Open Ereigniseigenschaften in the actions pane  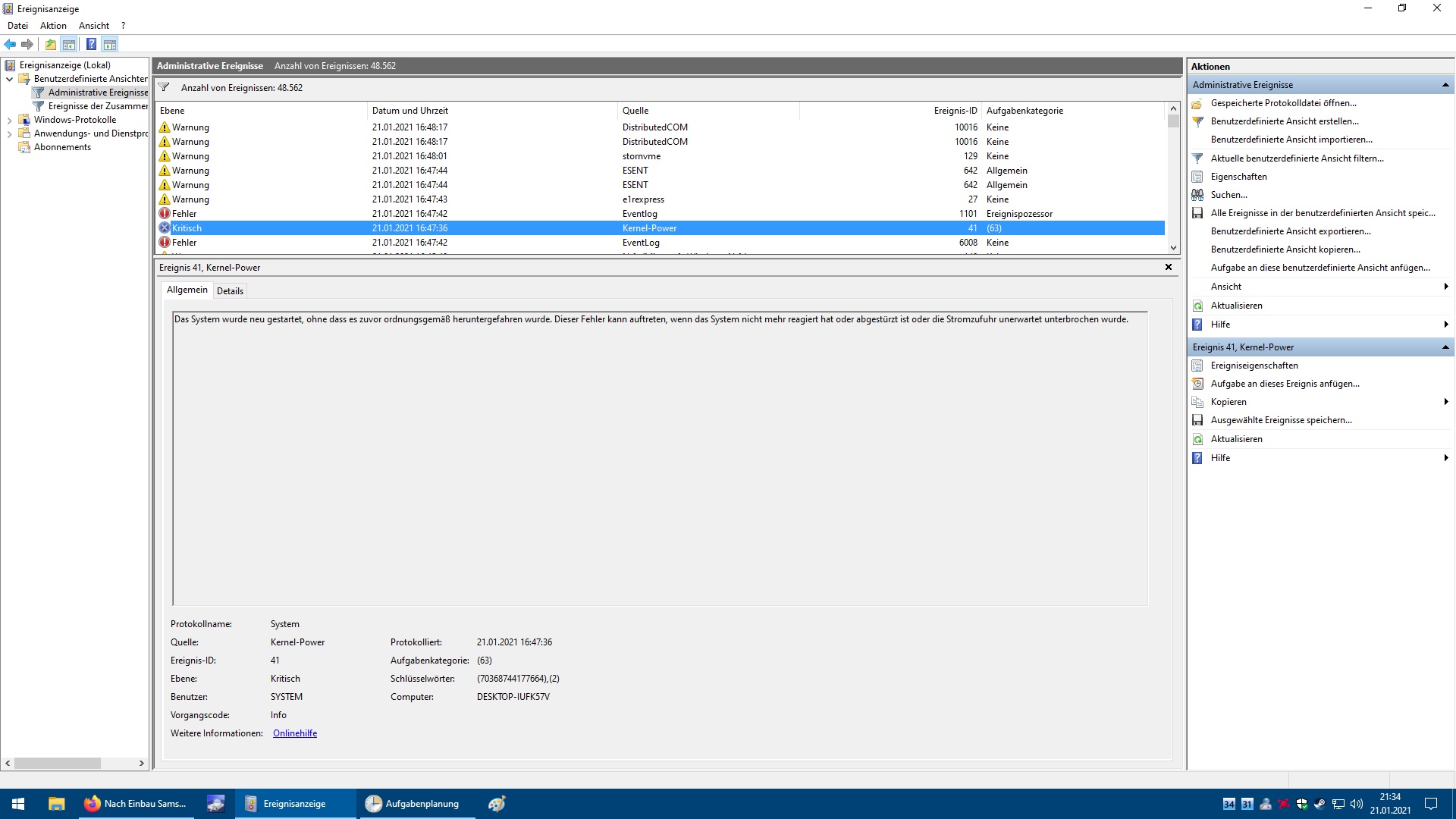click(x=1254, y=366)
